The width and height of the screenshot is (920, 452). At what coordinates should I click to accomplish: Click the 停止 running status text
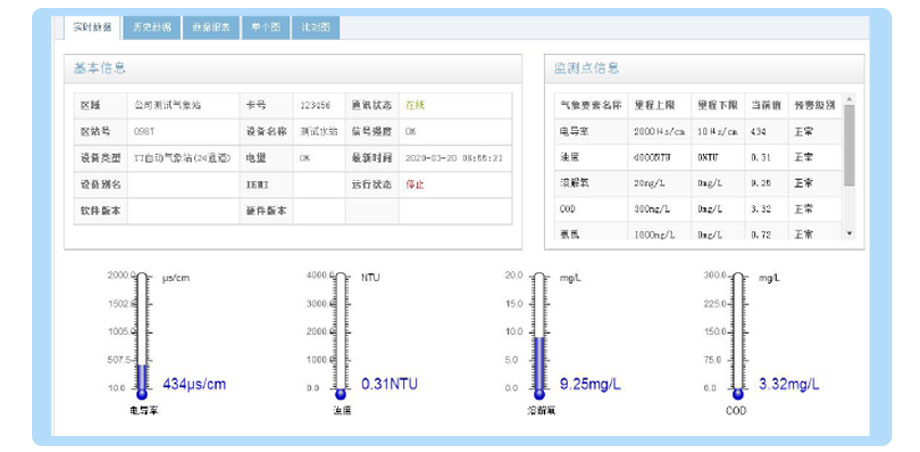point(414,184)
